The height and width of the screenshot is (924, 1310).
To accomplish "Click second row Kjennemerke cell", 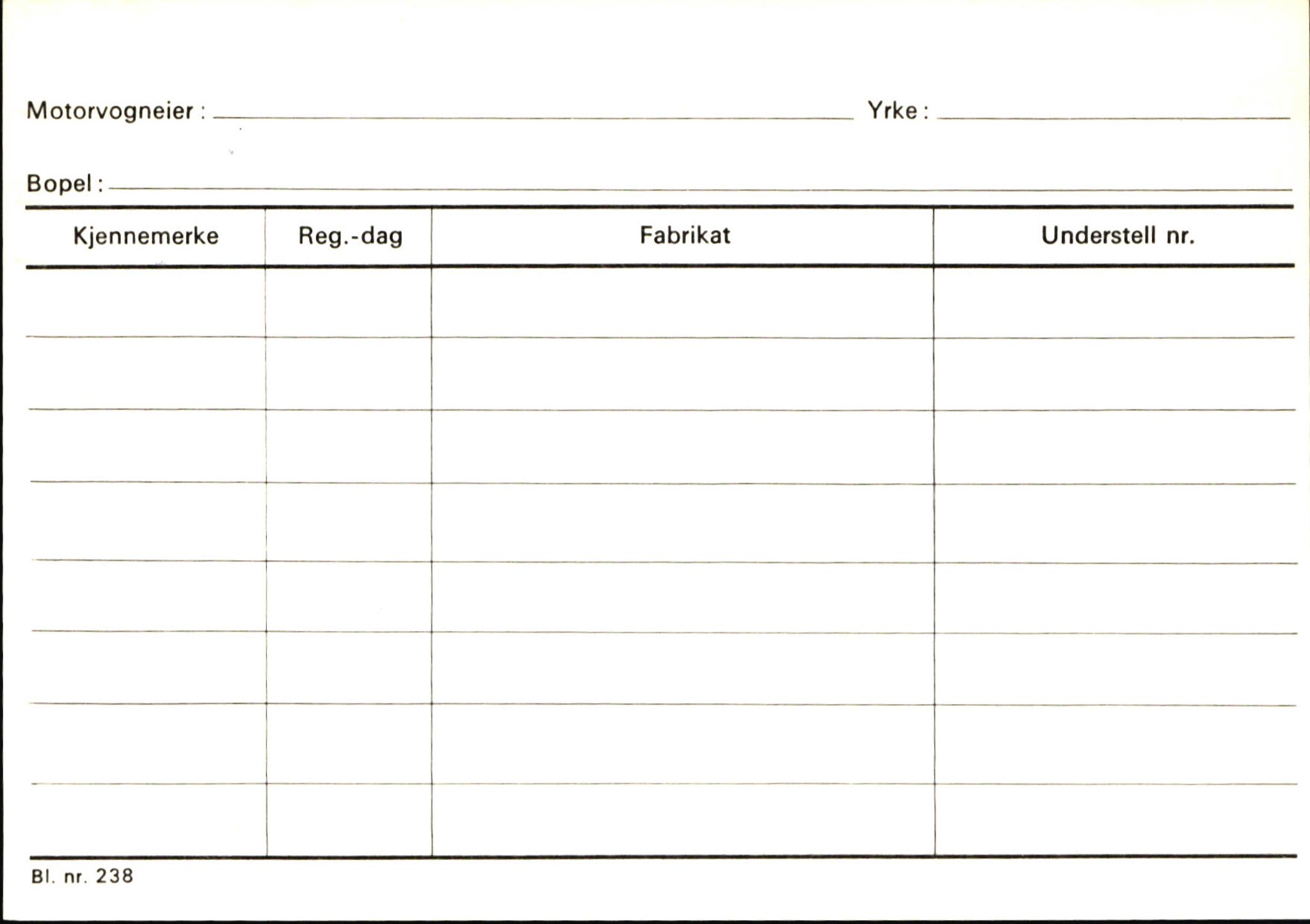I will pos(147,373).
